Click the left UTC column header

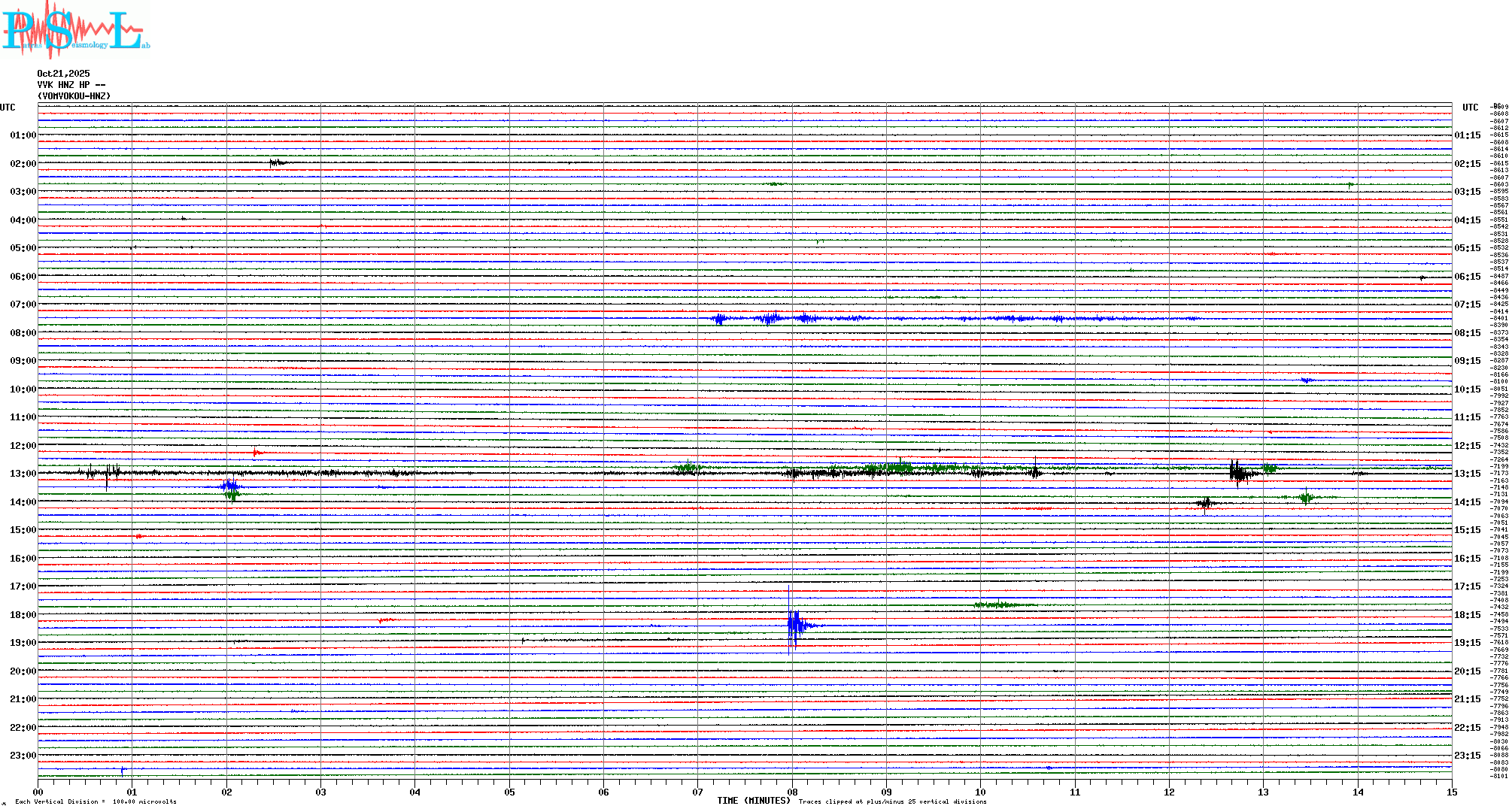click(x=8, y=108)
